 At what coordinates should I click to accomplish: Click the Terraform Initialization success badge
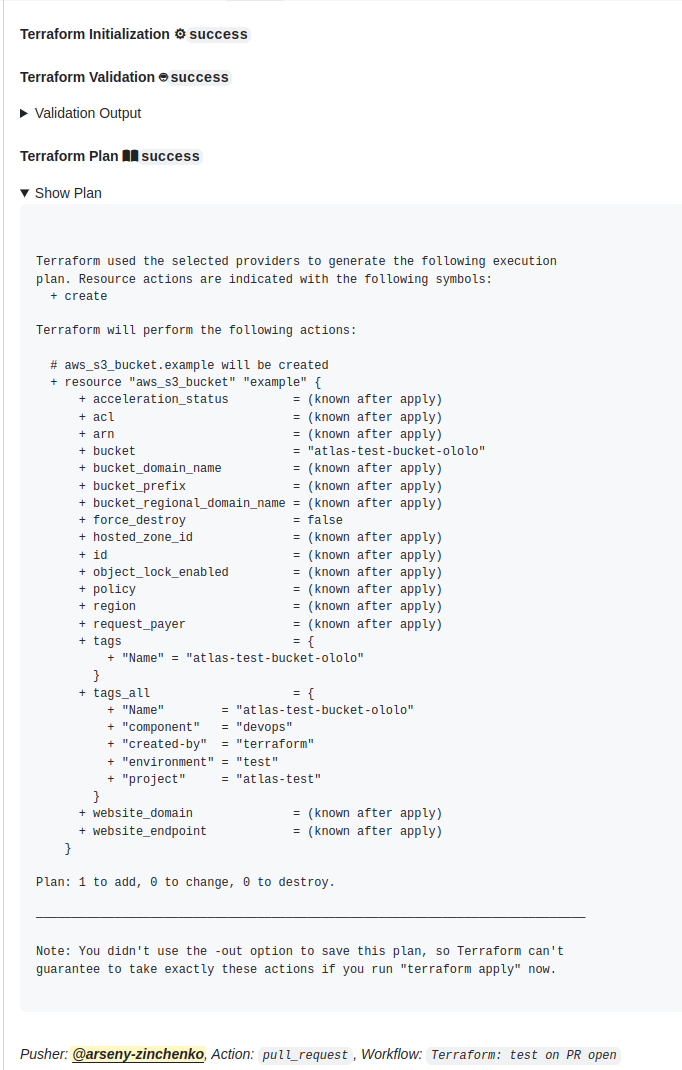point(218,34)
